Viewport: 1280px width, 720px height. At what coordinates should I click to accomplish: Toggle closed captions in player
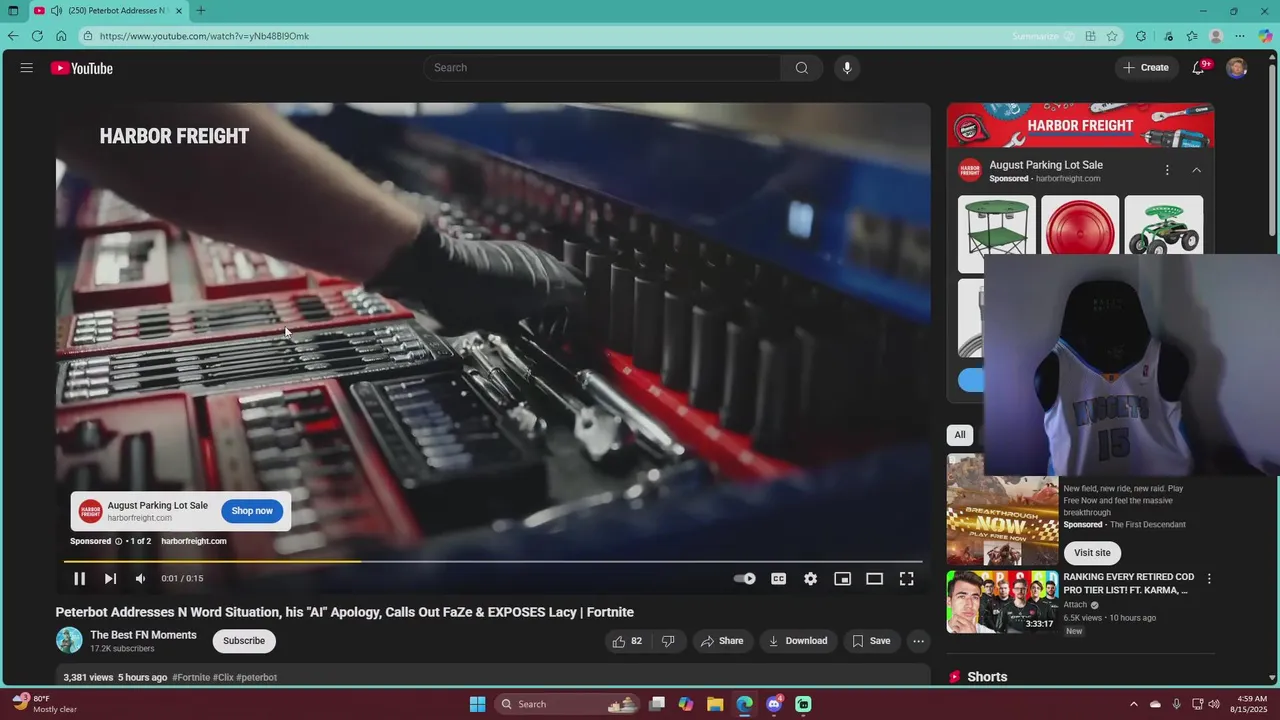[779, 579]
